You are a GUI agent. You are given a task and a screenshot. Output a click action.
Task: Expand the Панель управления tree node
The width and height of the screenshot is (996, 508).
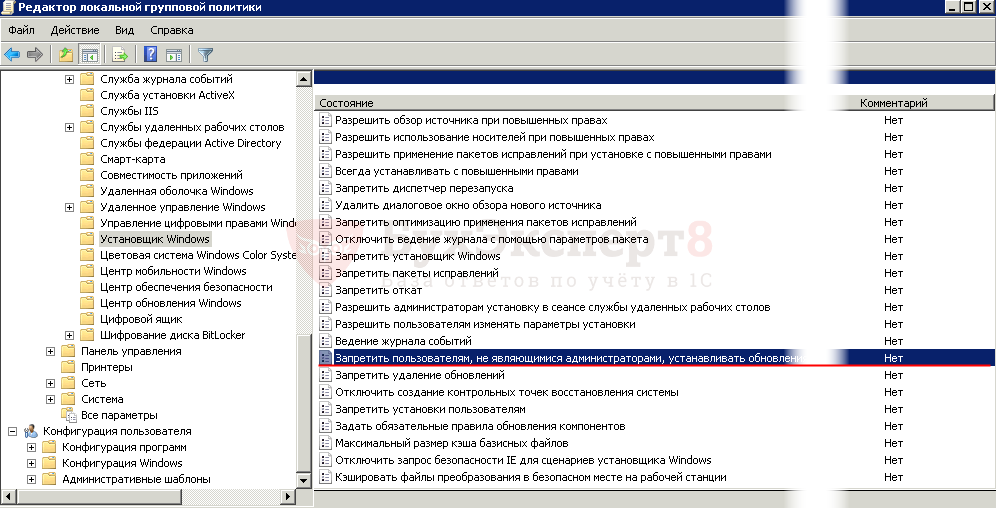[50, 351]
